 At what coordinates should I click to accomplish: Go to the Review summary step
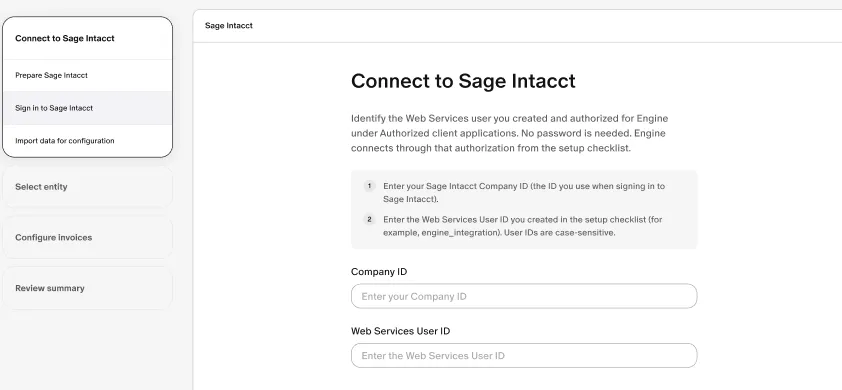pos(88,288)
